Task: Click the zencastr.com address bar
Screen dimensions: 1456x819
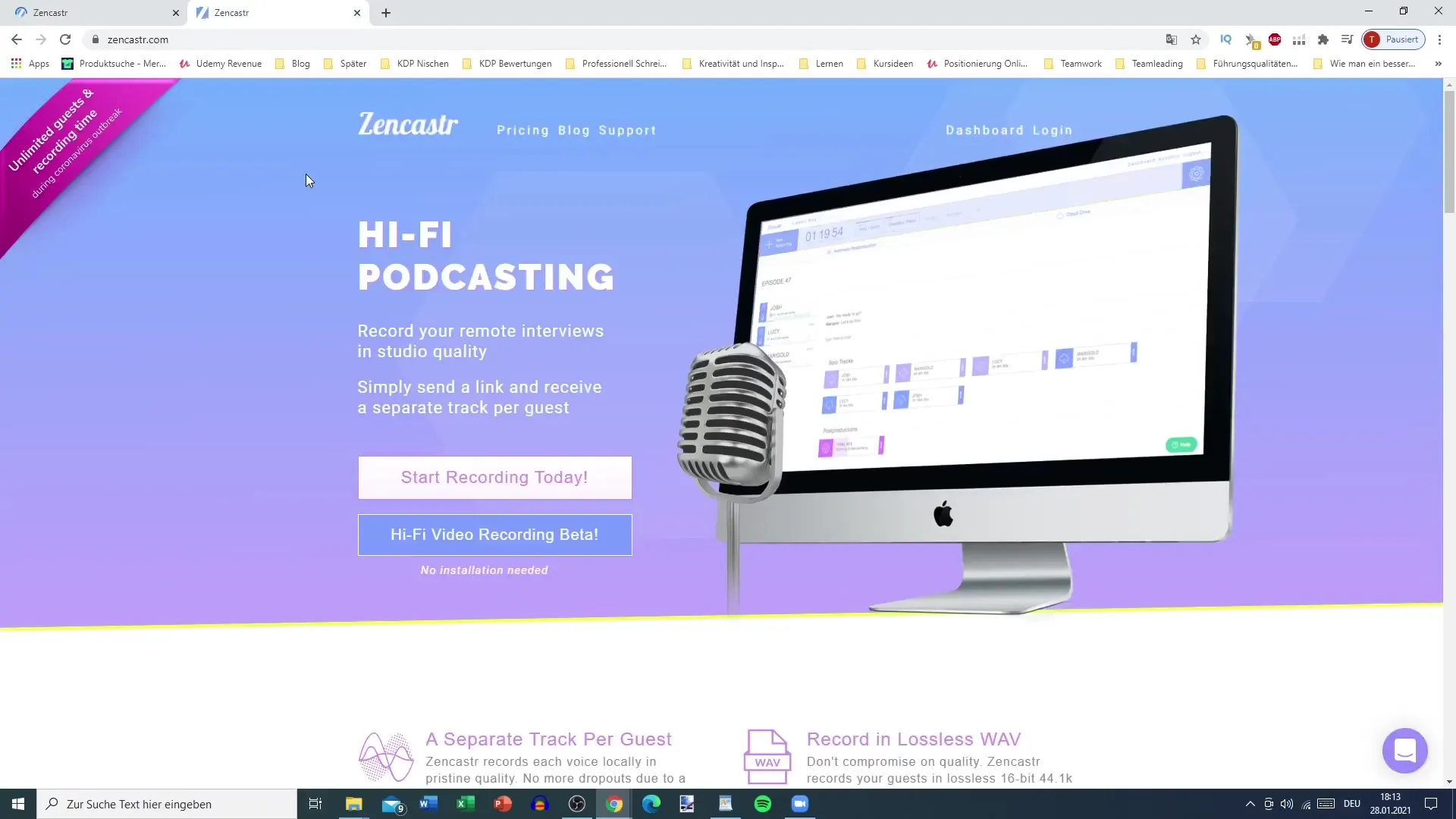Action: click(622, 39)
